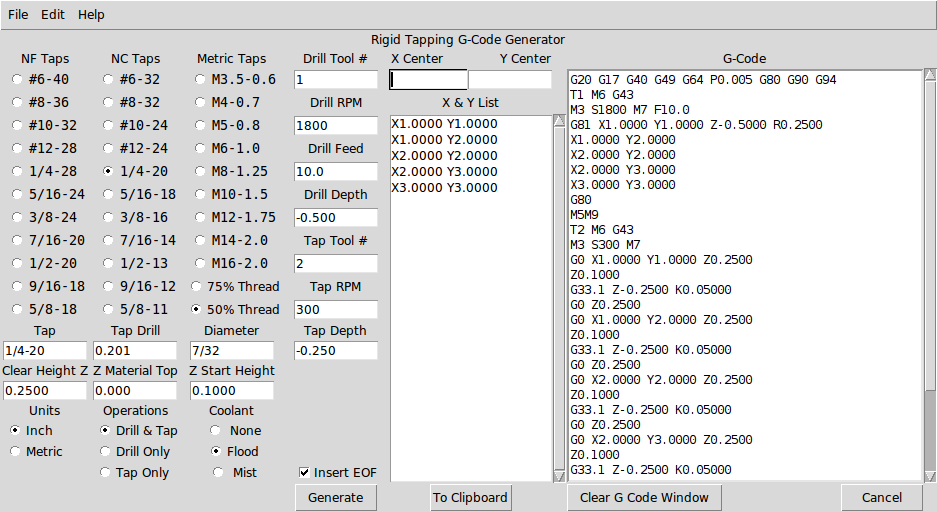Click the Clear Height Z field
Viewport: 937px width, 512px height.
(x=45, y=391)
